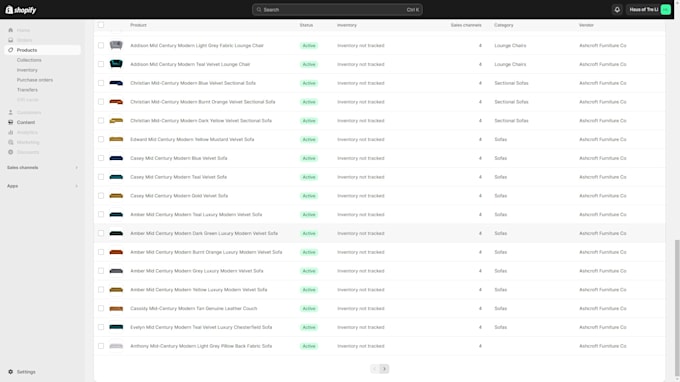Viewport: 680px width, 382px height.
Task: Open Evelyn Teal Chesterfield Sofa thumbnail
Action: 116,327
